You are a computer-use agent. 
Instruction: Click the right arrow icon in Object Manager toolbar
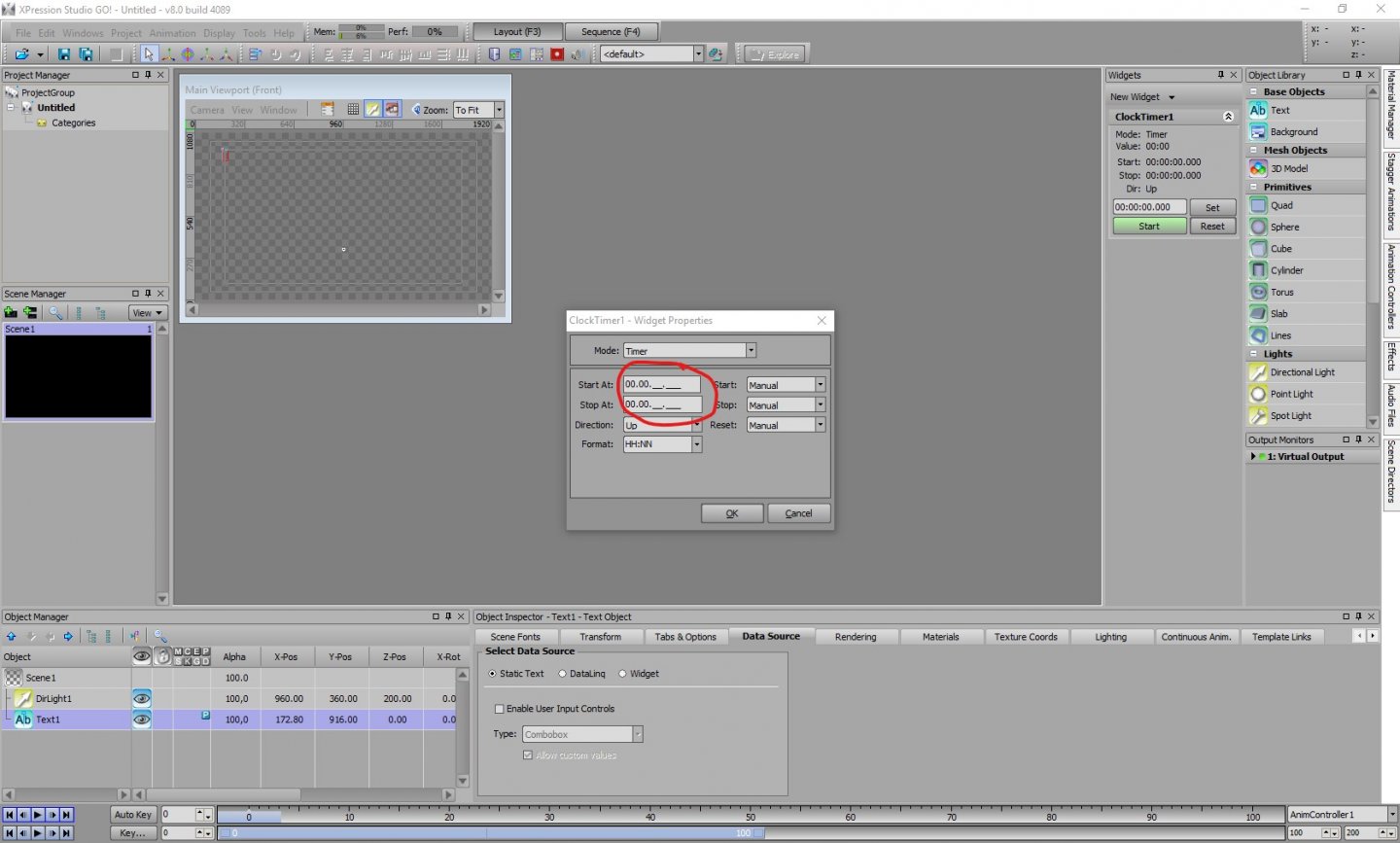click(68, 637)
